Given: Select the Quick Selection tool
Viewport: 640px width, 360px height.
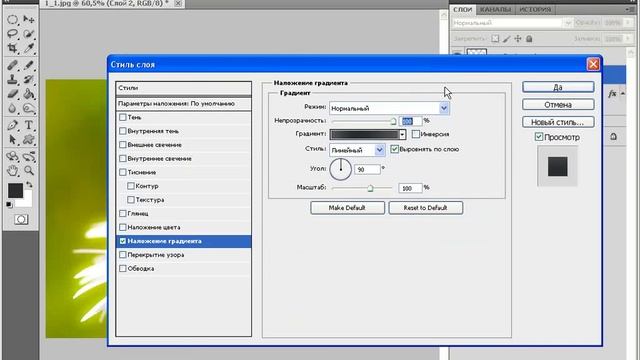Looking at the screenshot, I should pos(29,34).
